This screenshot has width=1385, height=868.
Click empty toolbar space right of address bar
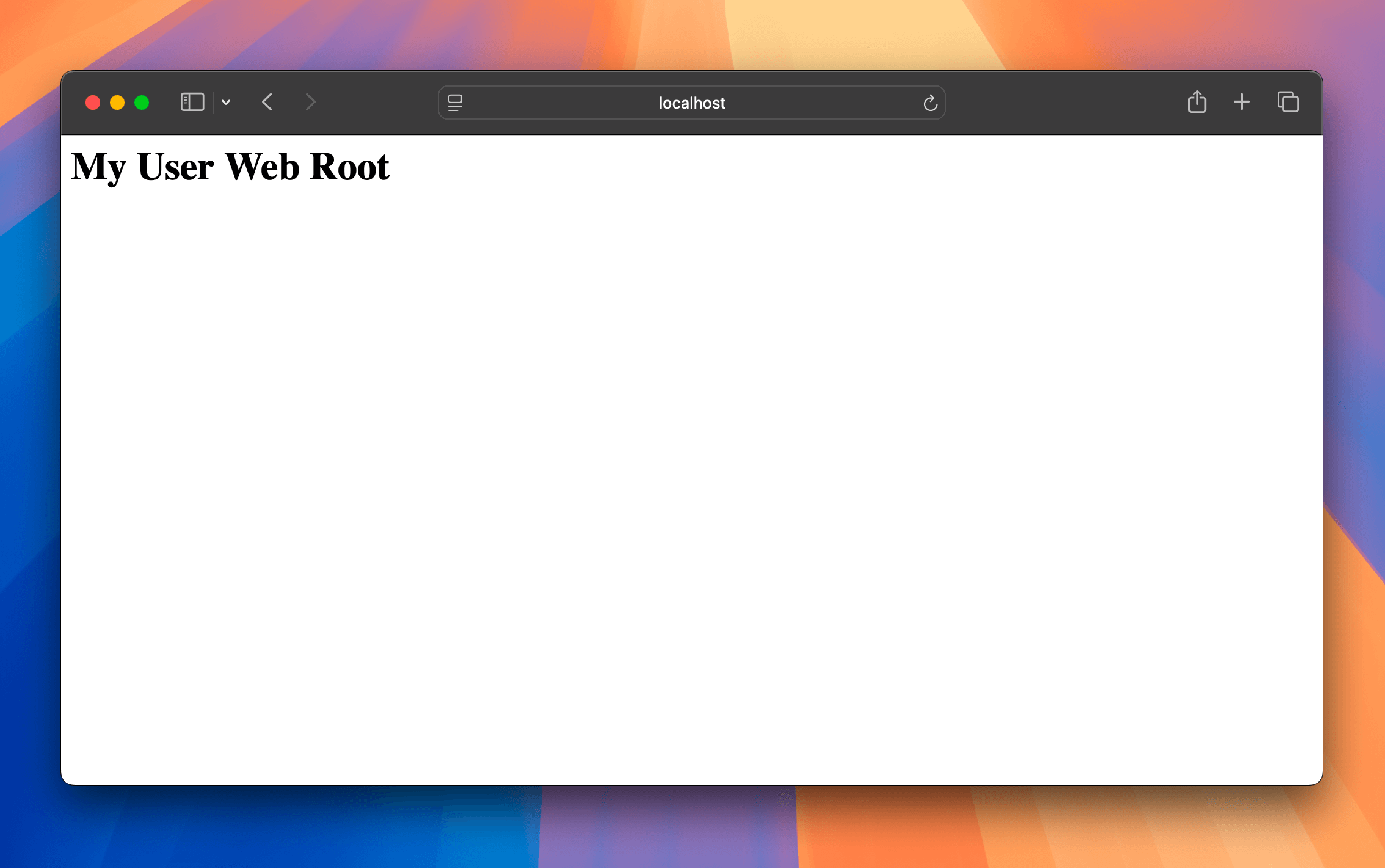point(1063,103)
